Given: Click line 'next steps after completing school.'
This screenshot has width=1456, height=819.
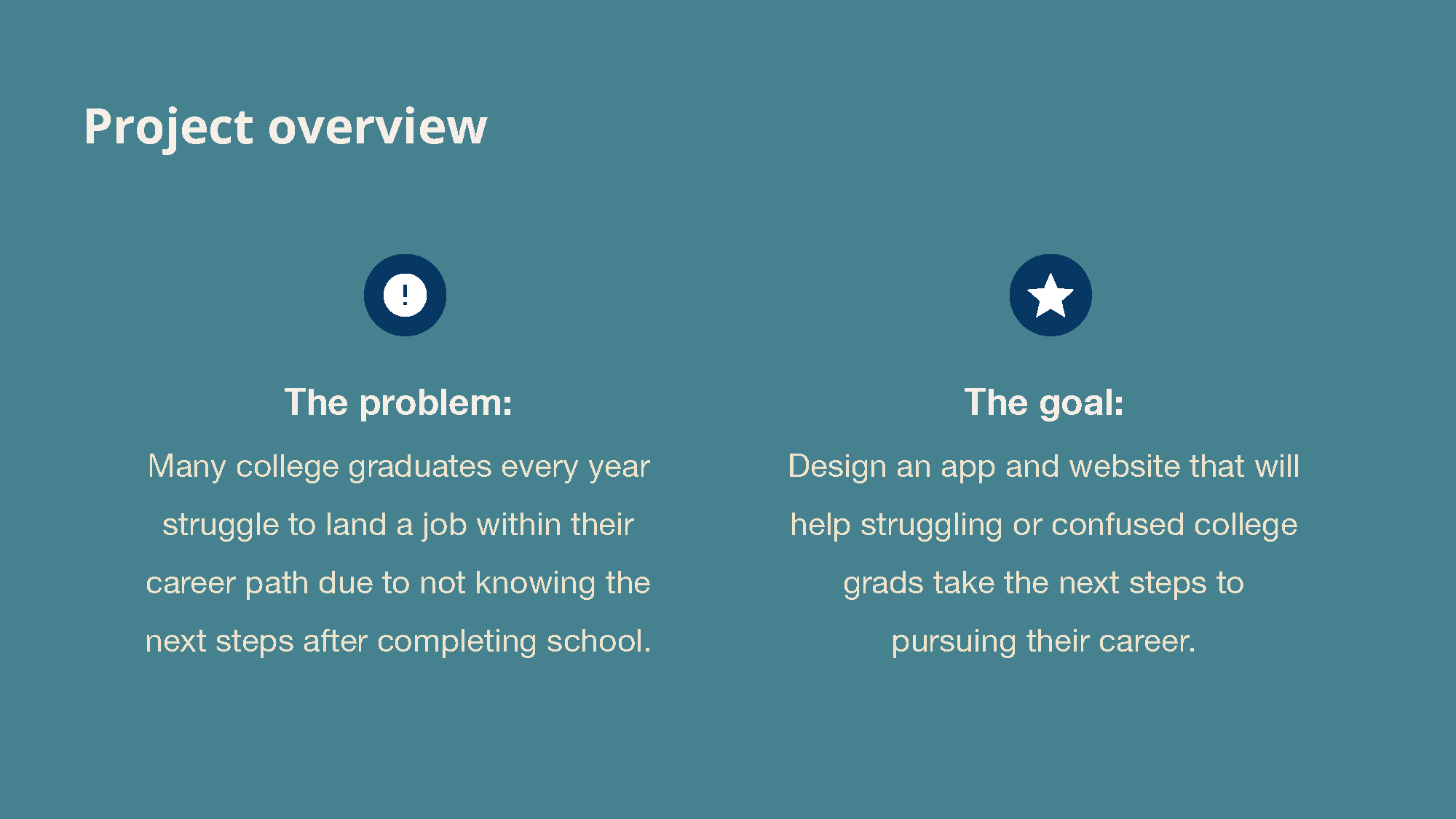Looking at the screenshot, I should coord(398,641).
